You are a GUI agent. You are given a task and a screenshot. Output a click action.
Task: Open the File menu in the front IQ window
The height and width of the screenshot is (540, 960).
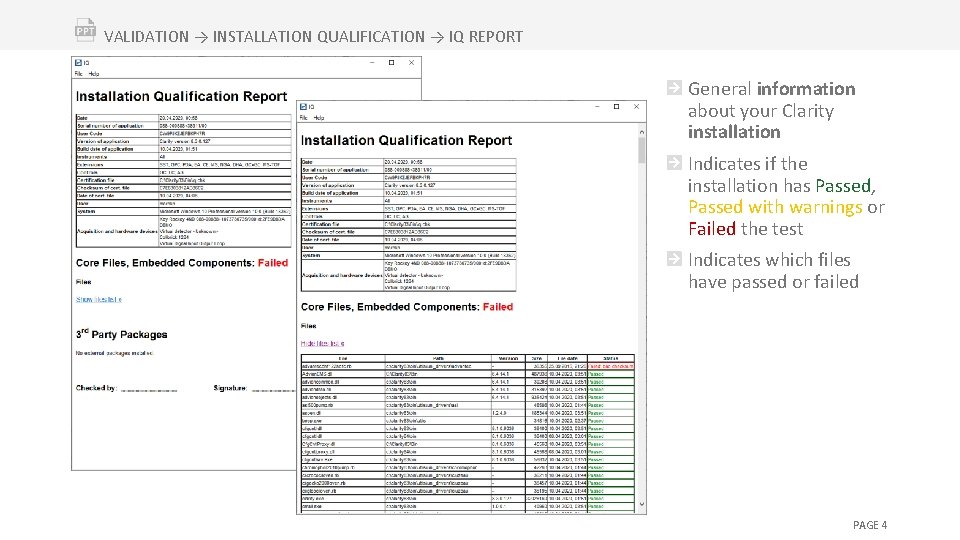(304, 118)
